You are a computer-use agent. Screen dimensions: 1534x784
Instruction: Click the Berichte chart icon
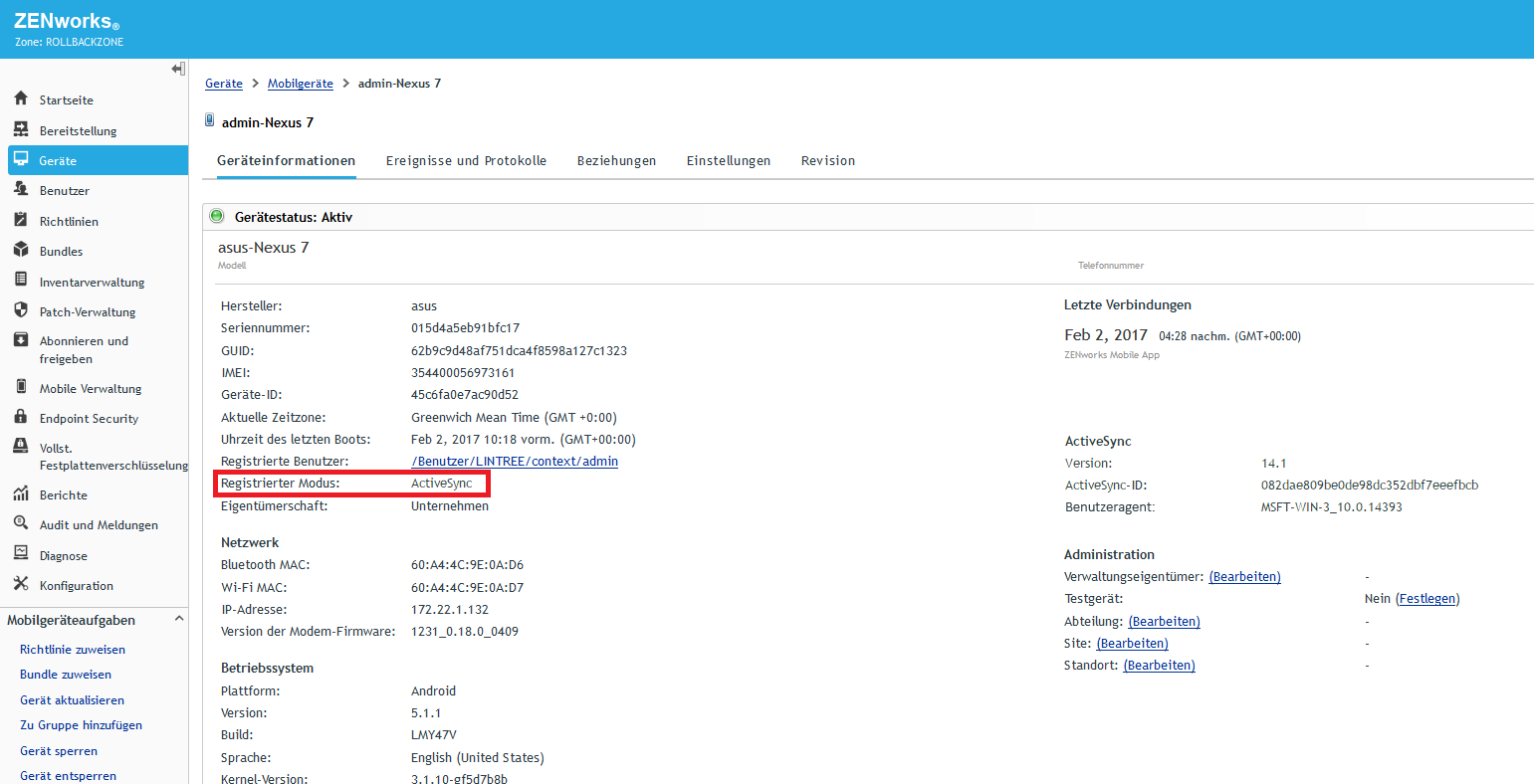pos(21,493)
